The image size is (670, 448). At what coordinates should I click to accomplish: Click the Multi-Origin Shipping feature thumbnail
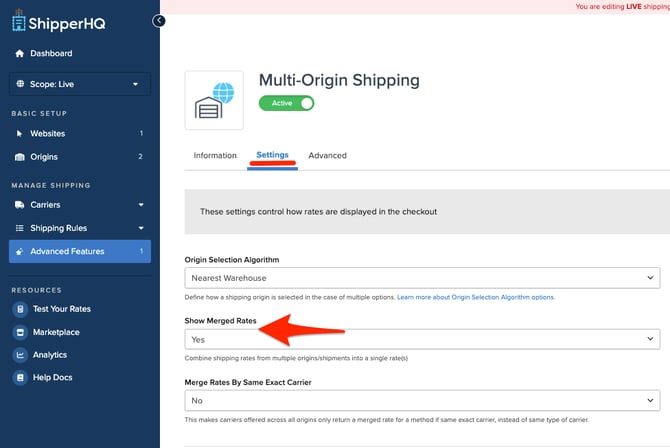pyautogui.click(x=214, y=100)
